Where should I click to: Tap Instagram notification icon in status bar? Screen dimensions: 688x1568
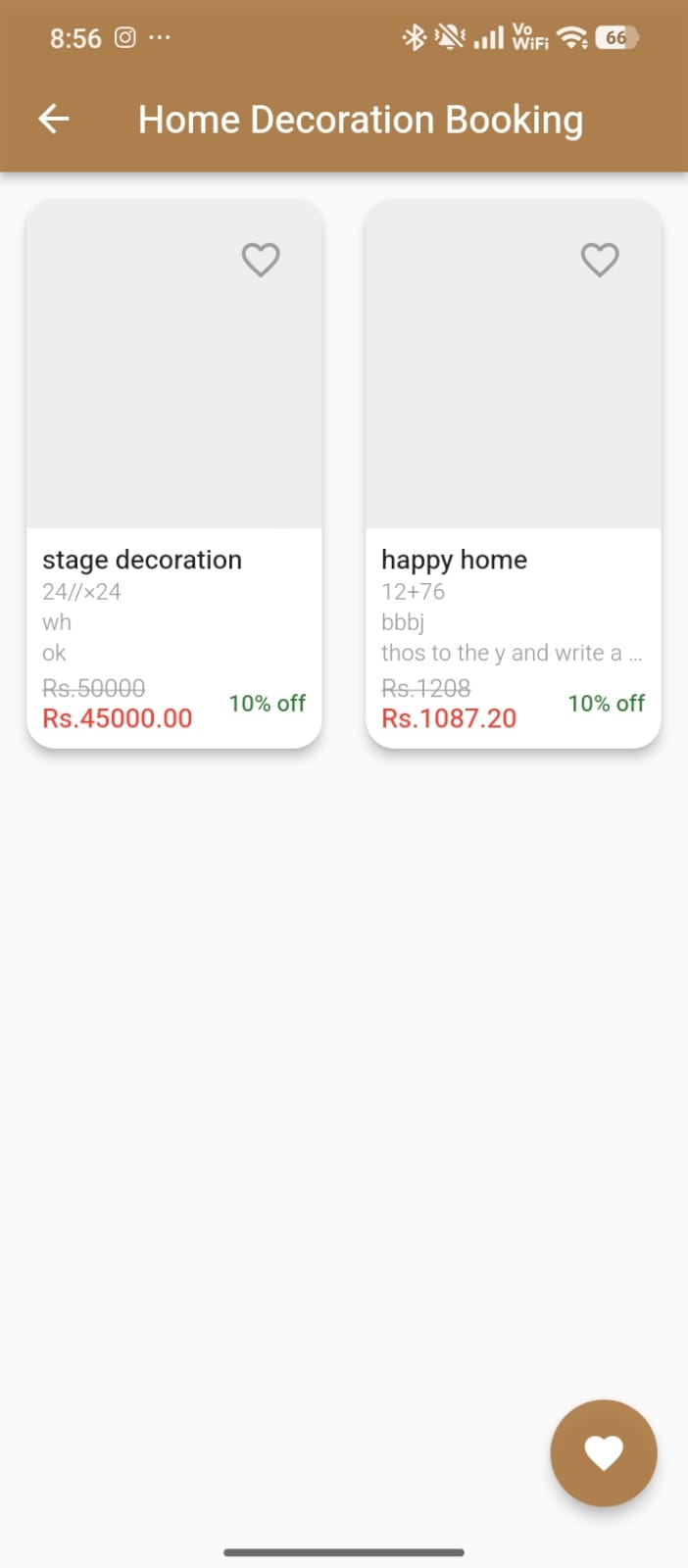125,38
